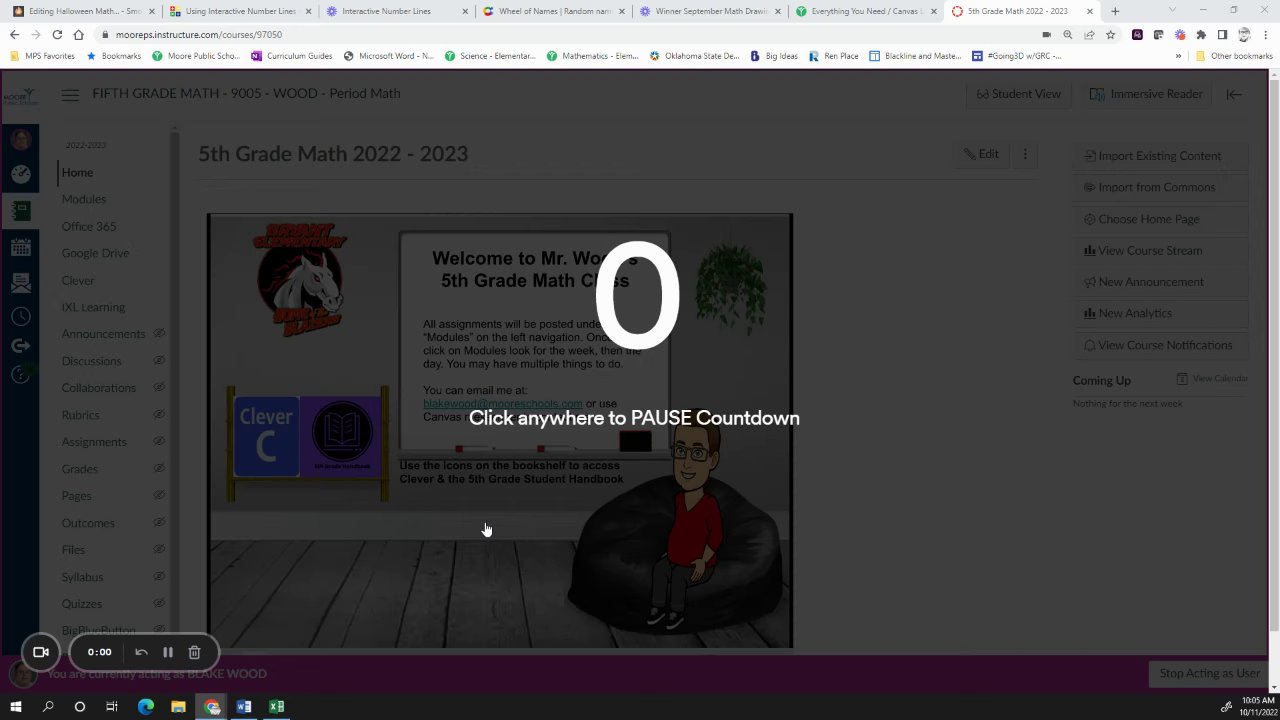Open Chrome's three-dot menu

(x=1266, y=34)
